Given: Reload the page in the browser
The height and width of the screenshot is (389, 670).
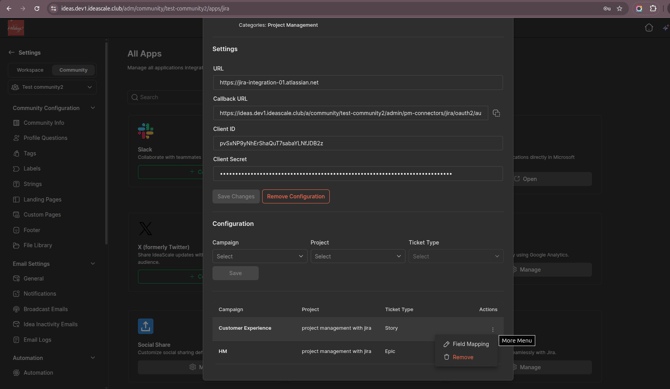Looking at the screenshot, I should pos(37,9).
